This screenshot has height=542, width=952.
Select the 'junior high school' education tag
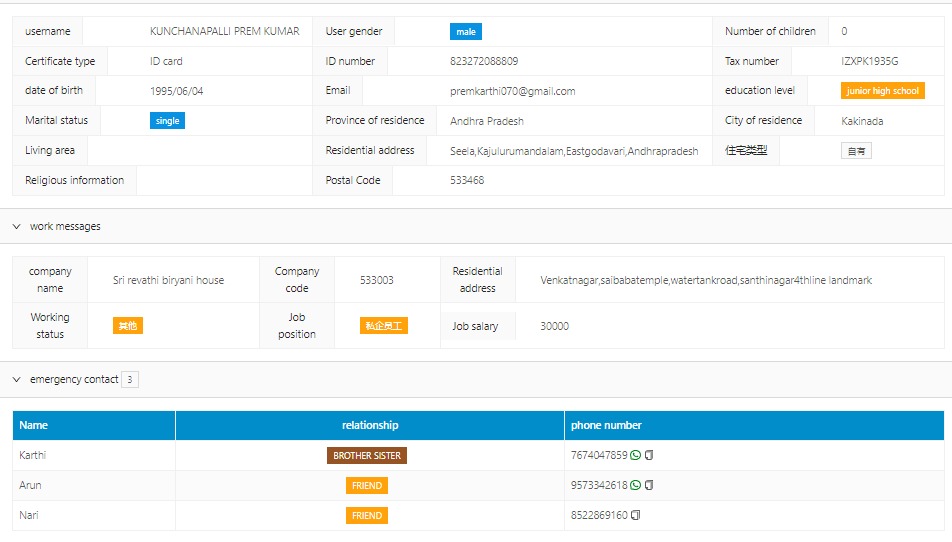882,91
